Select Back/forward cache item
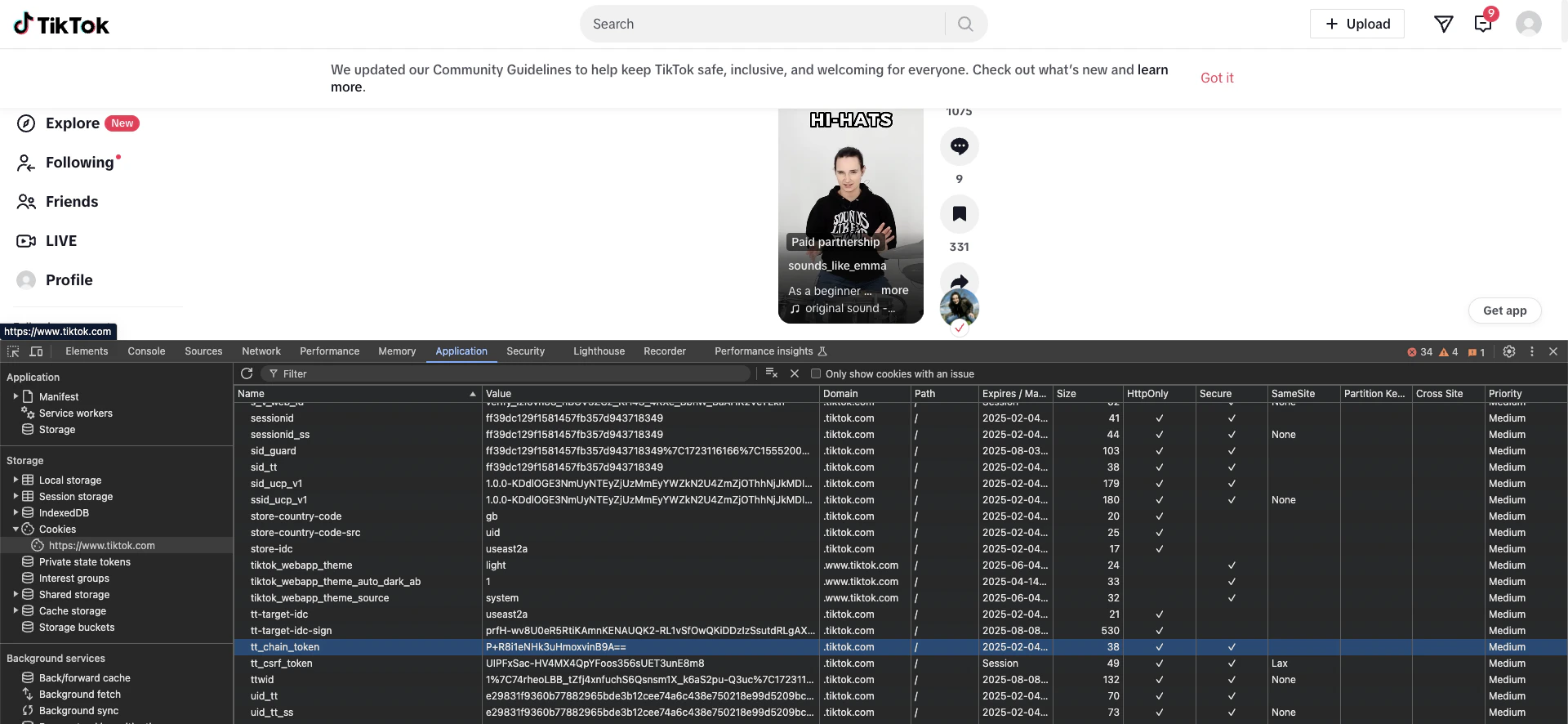The width and height of the screenshot is (1568, 724). 85,678
